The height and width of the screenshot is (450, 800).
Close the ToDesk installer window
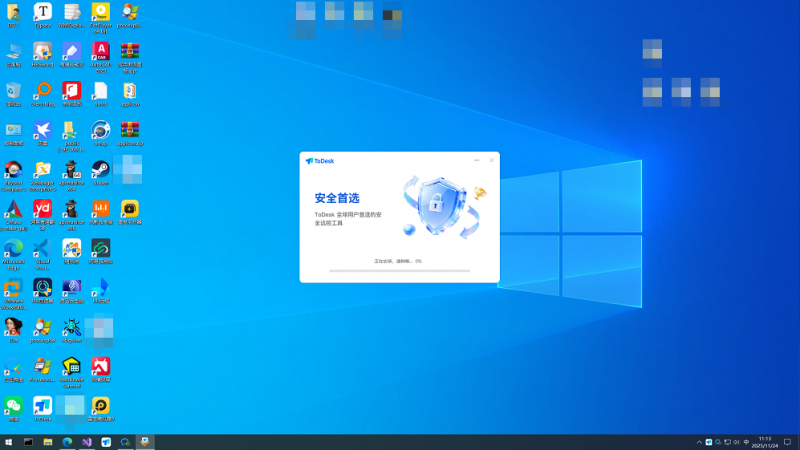point(491,160)
